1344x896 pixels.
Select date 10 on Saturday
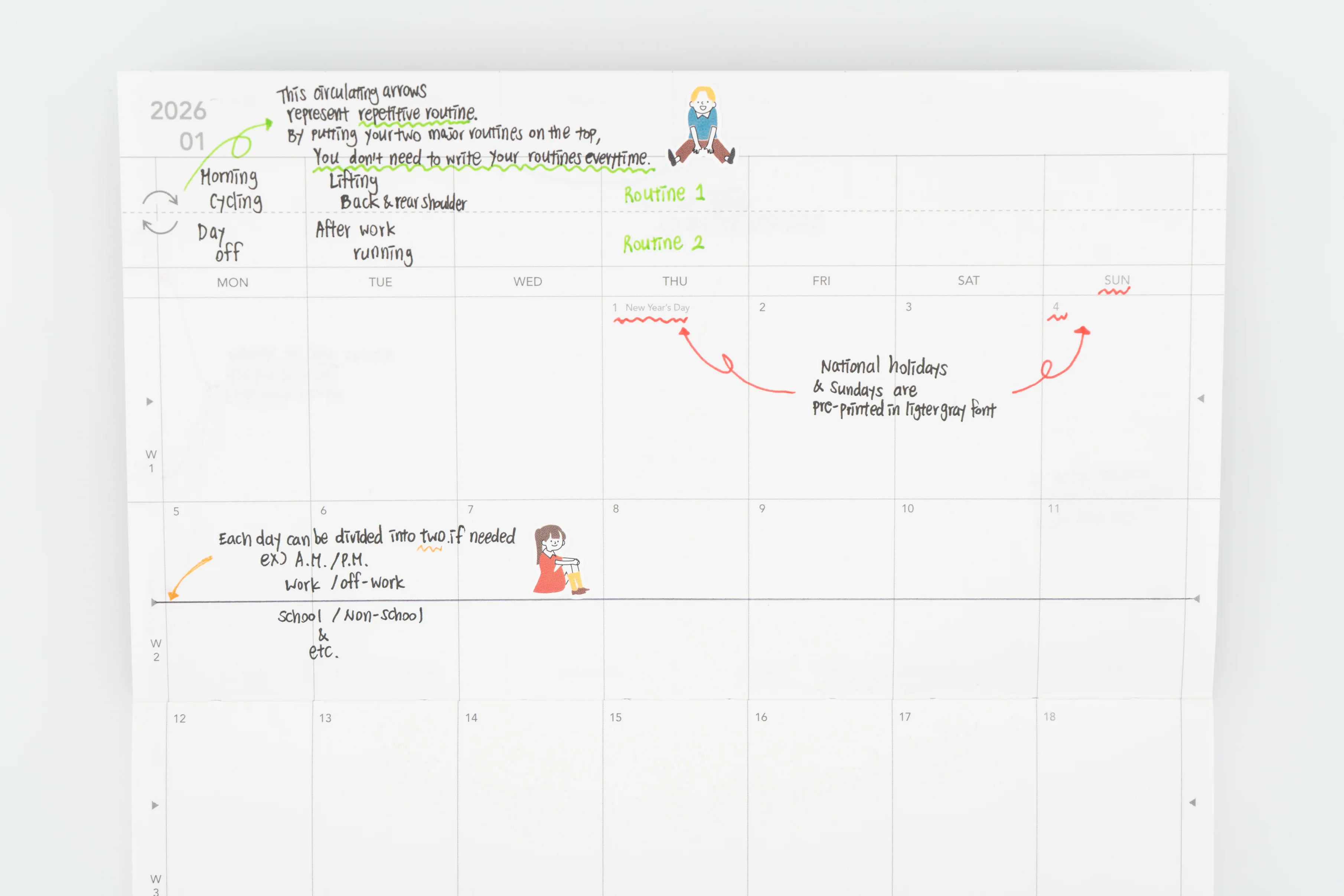[908, 509]
